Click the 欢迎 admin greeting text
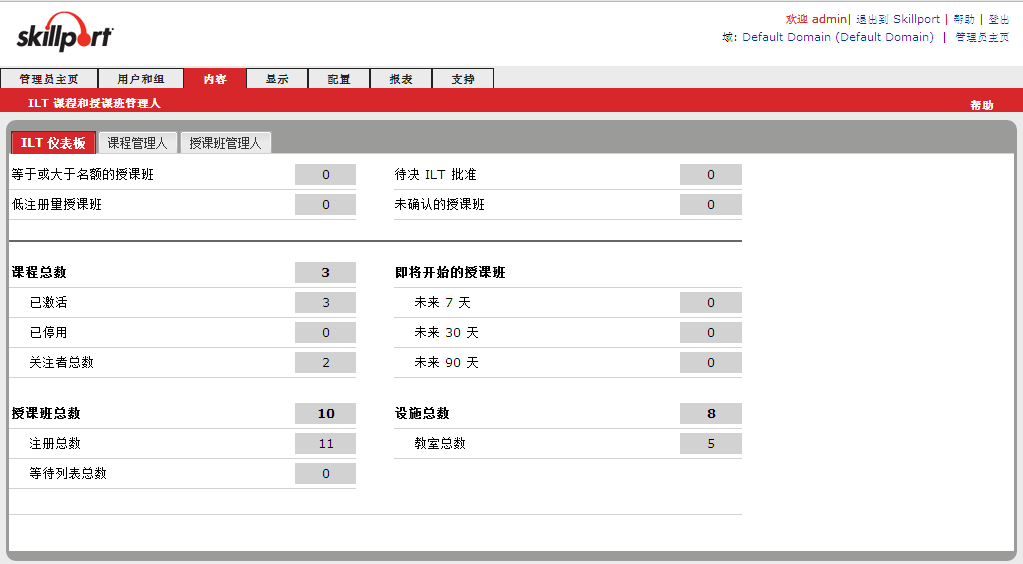This screenshot has width=1023, height=564. pos(816,19)
